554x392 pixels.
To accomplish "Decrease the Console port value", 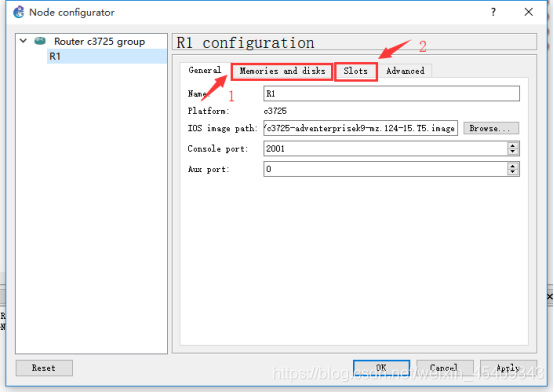I will pos(513,152).
